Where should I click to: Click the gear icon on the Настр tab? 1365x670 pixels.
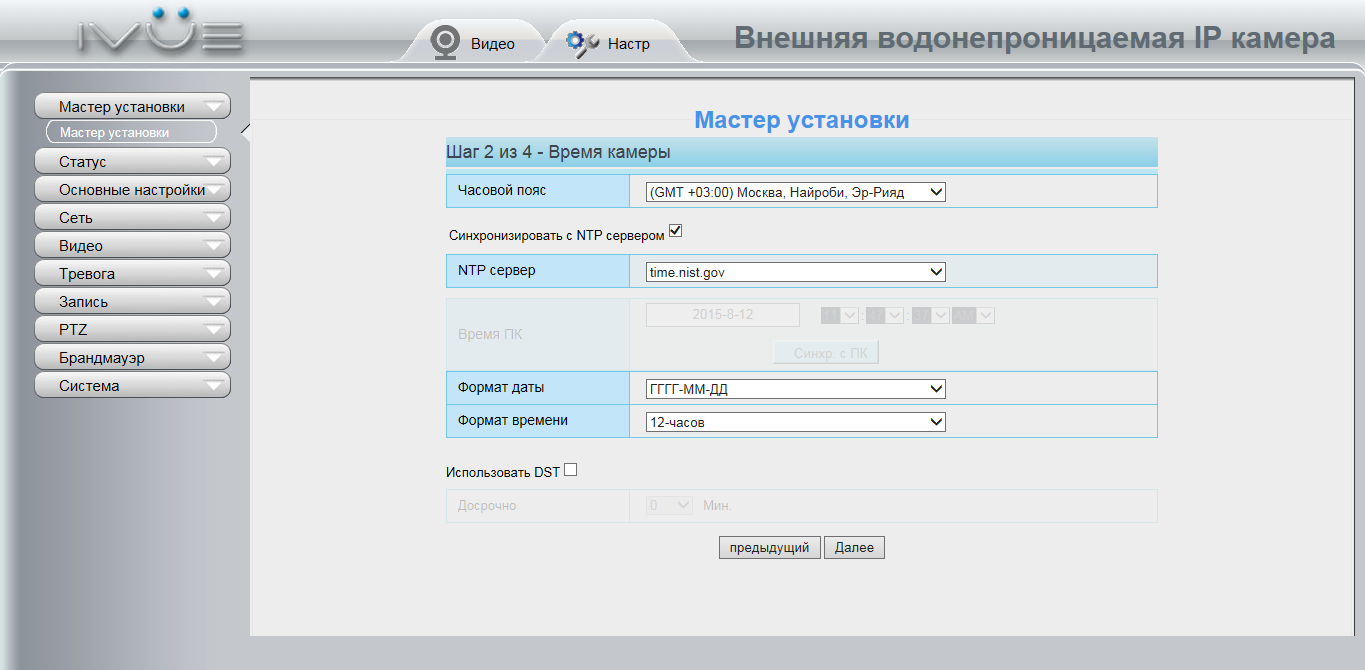[582, 43]
